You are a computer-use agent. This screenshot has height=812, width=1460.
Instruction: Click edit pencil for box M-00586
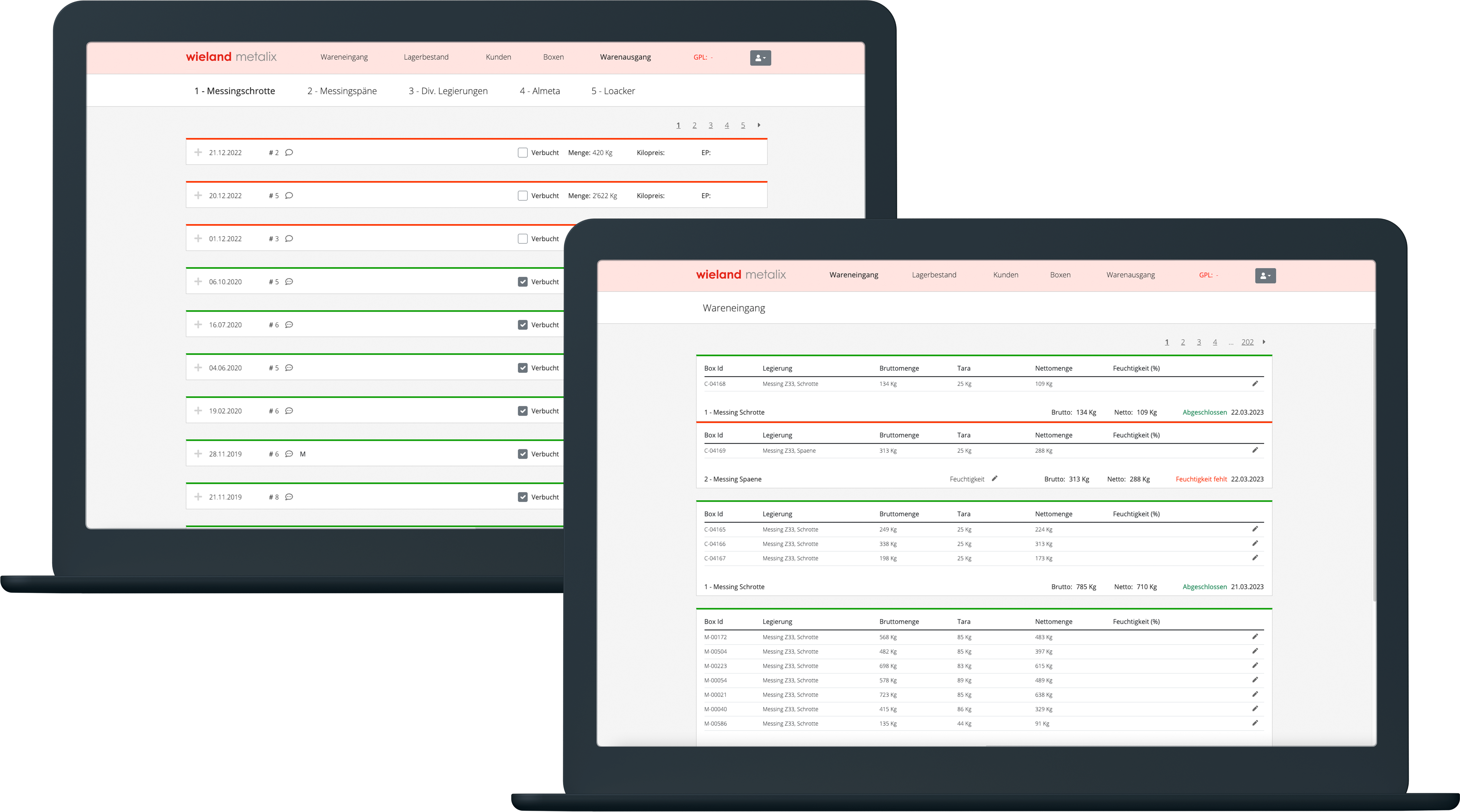[1255, 723]
